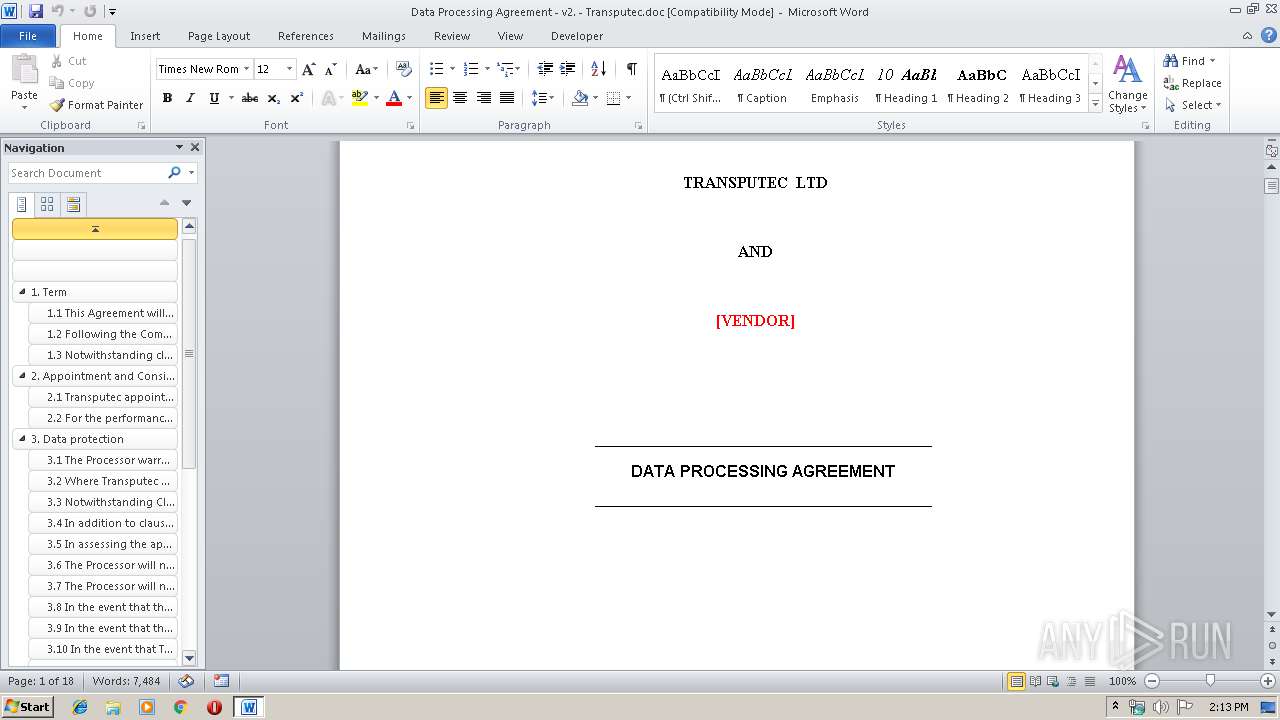Open the Select dropdown in Editing
The height and width of the screenshot is (720, 1280).
click(x=1193, y=105)
